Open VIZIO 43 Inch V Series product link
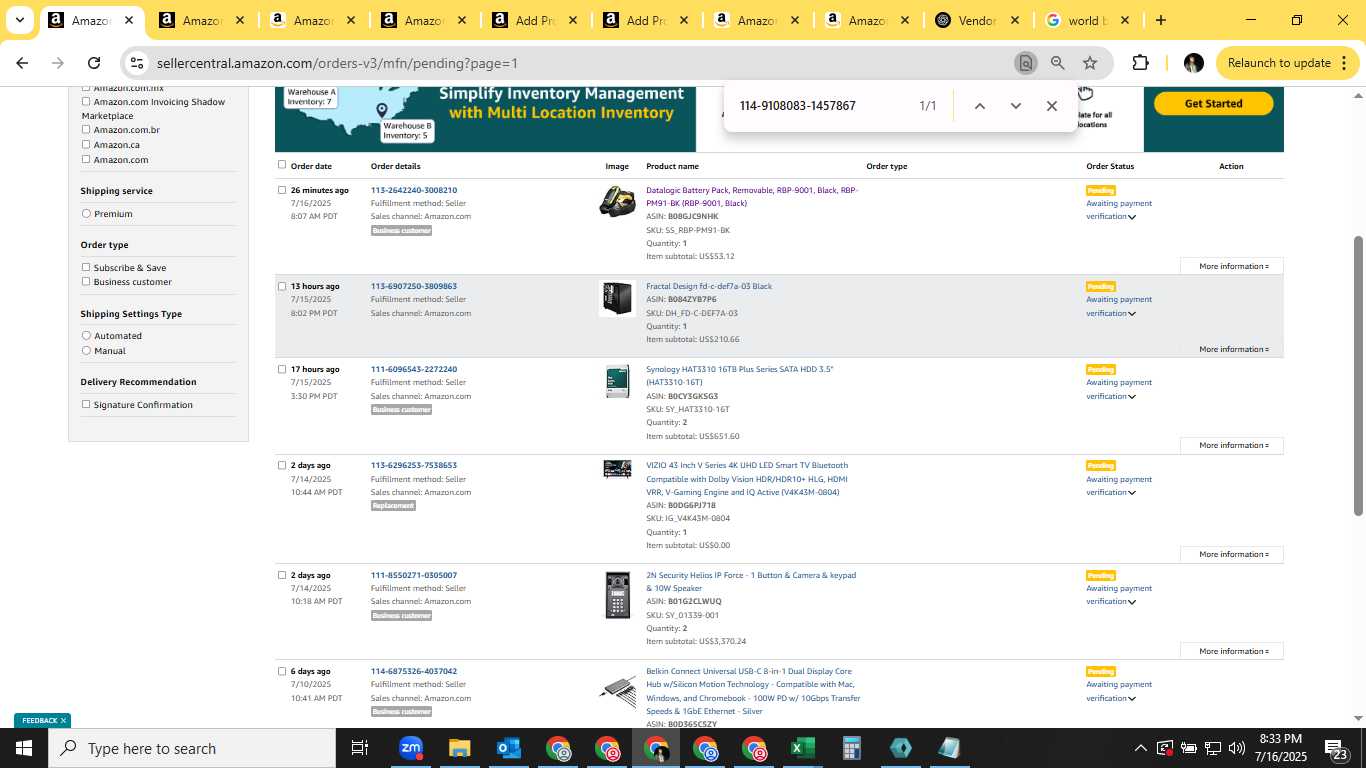Image resolution: width=1366 pixels, height=768 pixels. point(747,479)
